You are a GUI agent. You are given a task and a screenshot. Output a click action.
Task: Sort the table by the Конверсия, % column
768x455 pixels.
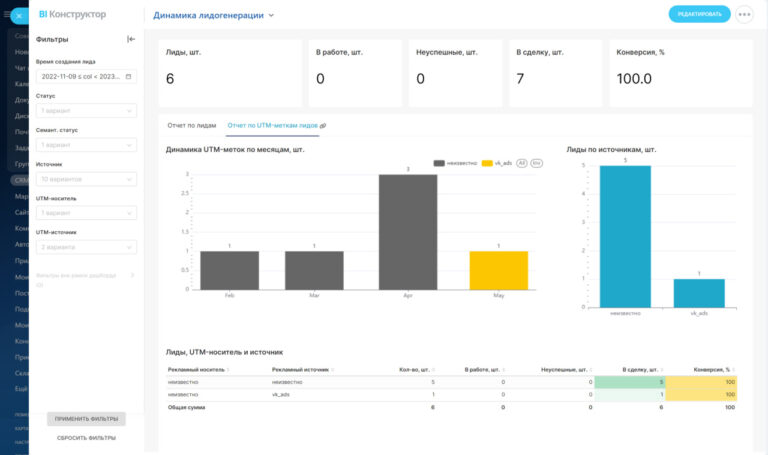point(714,370)
